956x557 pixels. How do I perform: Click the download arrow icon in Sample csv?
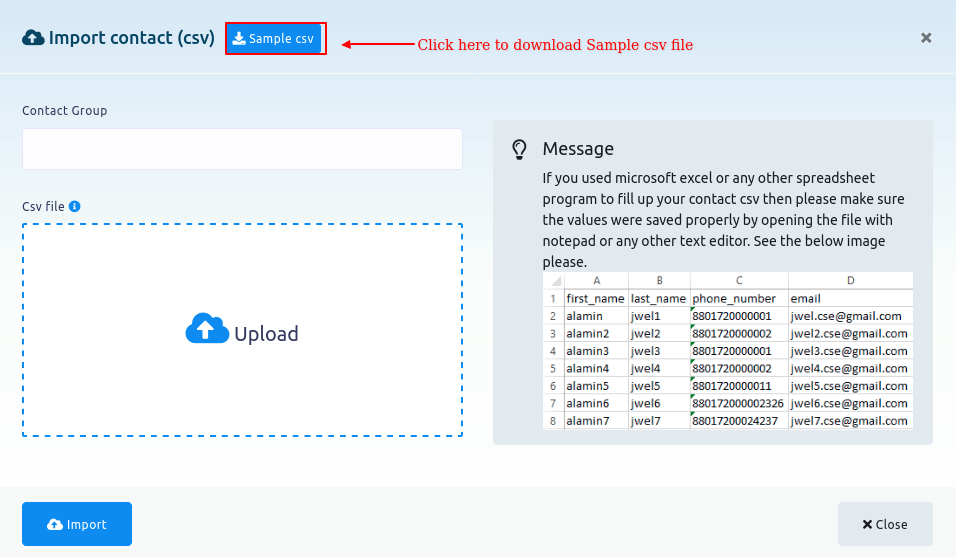[x=239, y=38]
